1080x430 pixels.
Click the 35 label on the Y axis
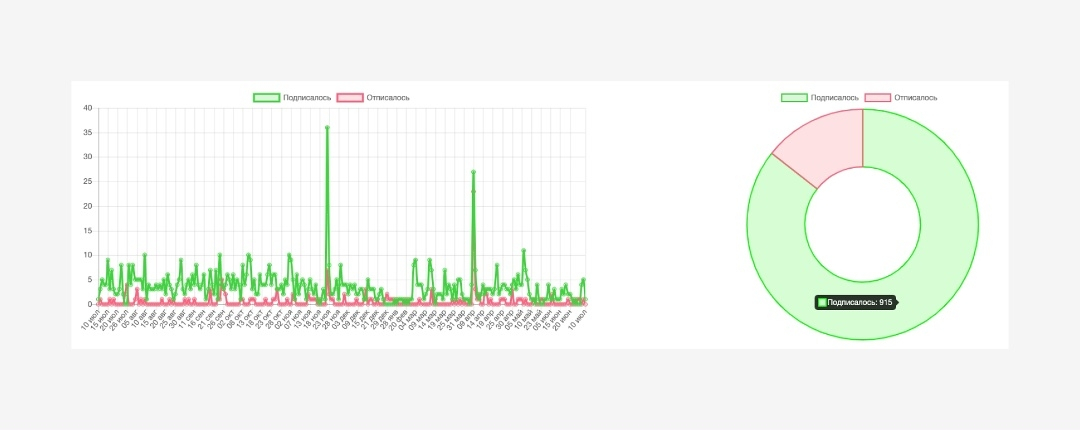87,132
